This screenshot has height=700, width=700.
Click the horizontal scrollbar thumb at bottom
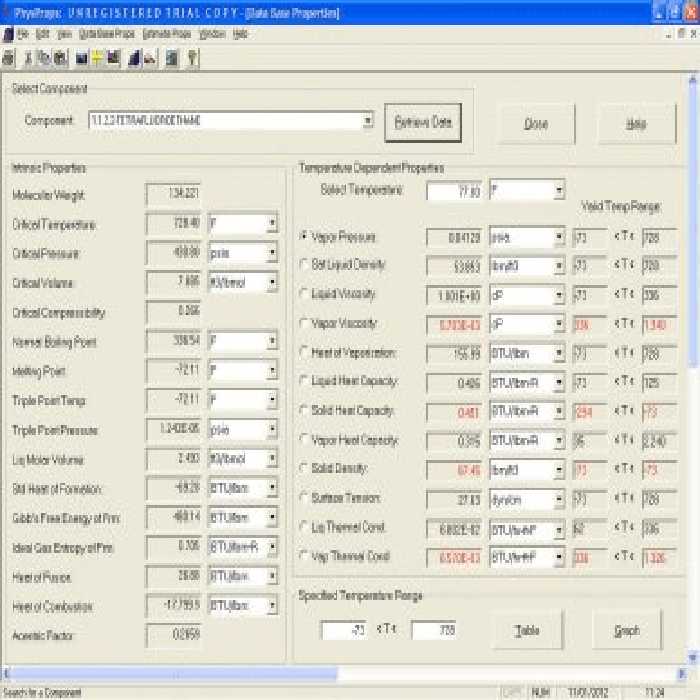coord(173,673)
